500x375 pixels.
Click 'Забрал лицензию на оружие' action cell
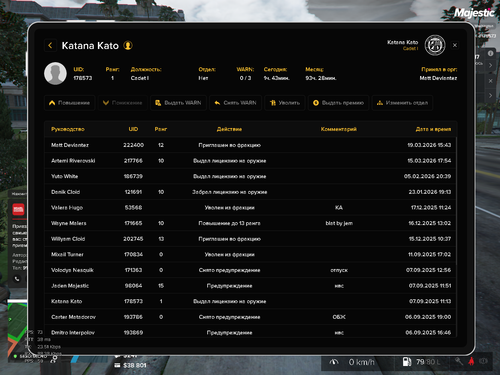229,192
